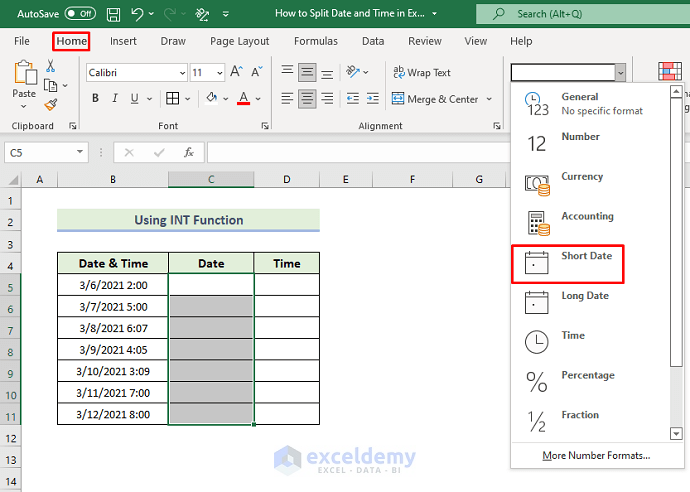Click the Insert Function fx icon
The height and width of the screenshot is (492, 690).
point(188,152)
